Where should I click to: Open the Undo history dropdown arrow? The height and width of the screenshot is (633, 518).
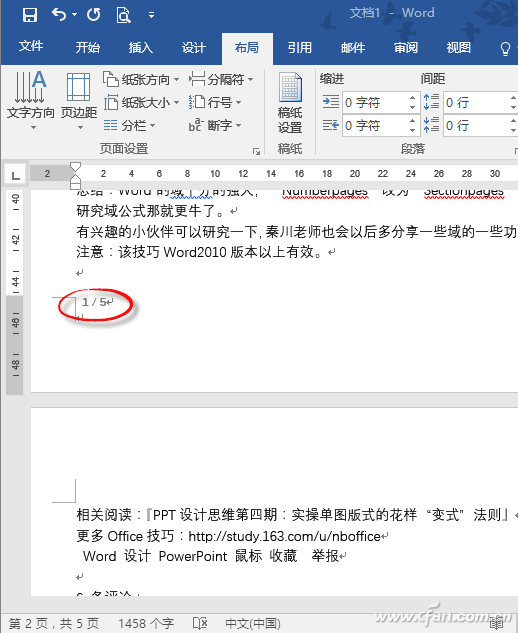click(74, 15)
